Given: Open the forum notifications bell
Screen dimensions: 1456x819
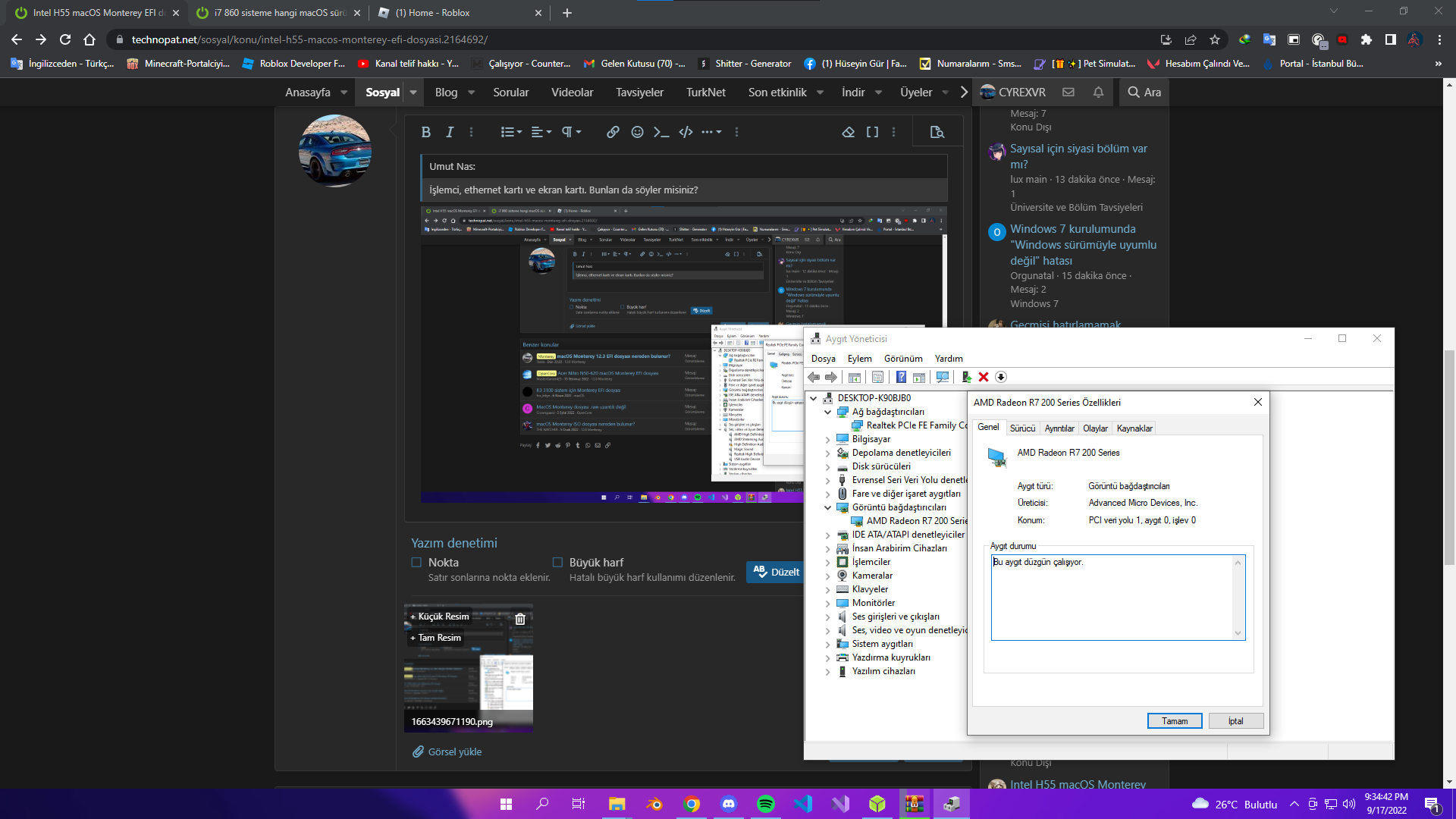Looking at the screenshot, I should coord(1098,92).
